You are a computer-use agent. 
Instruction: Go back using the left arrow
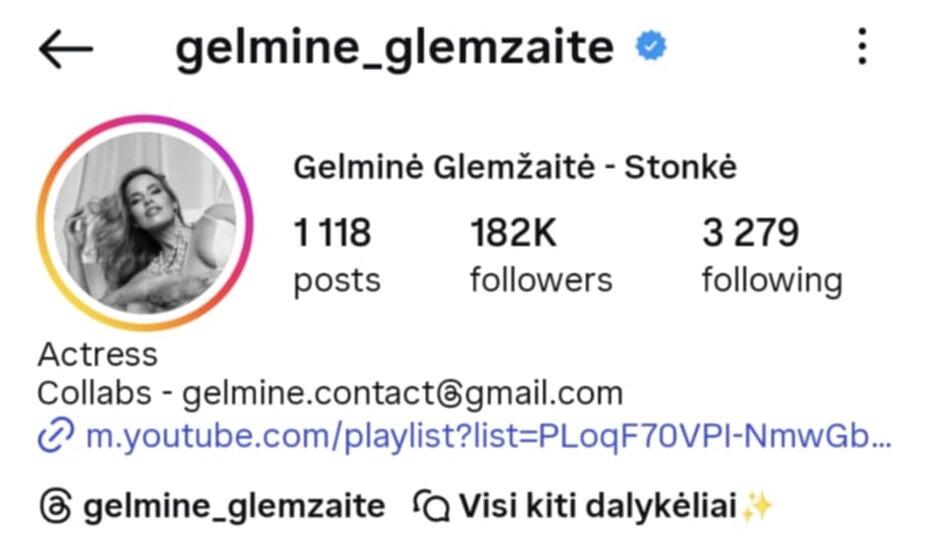[66, 48]
